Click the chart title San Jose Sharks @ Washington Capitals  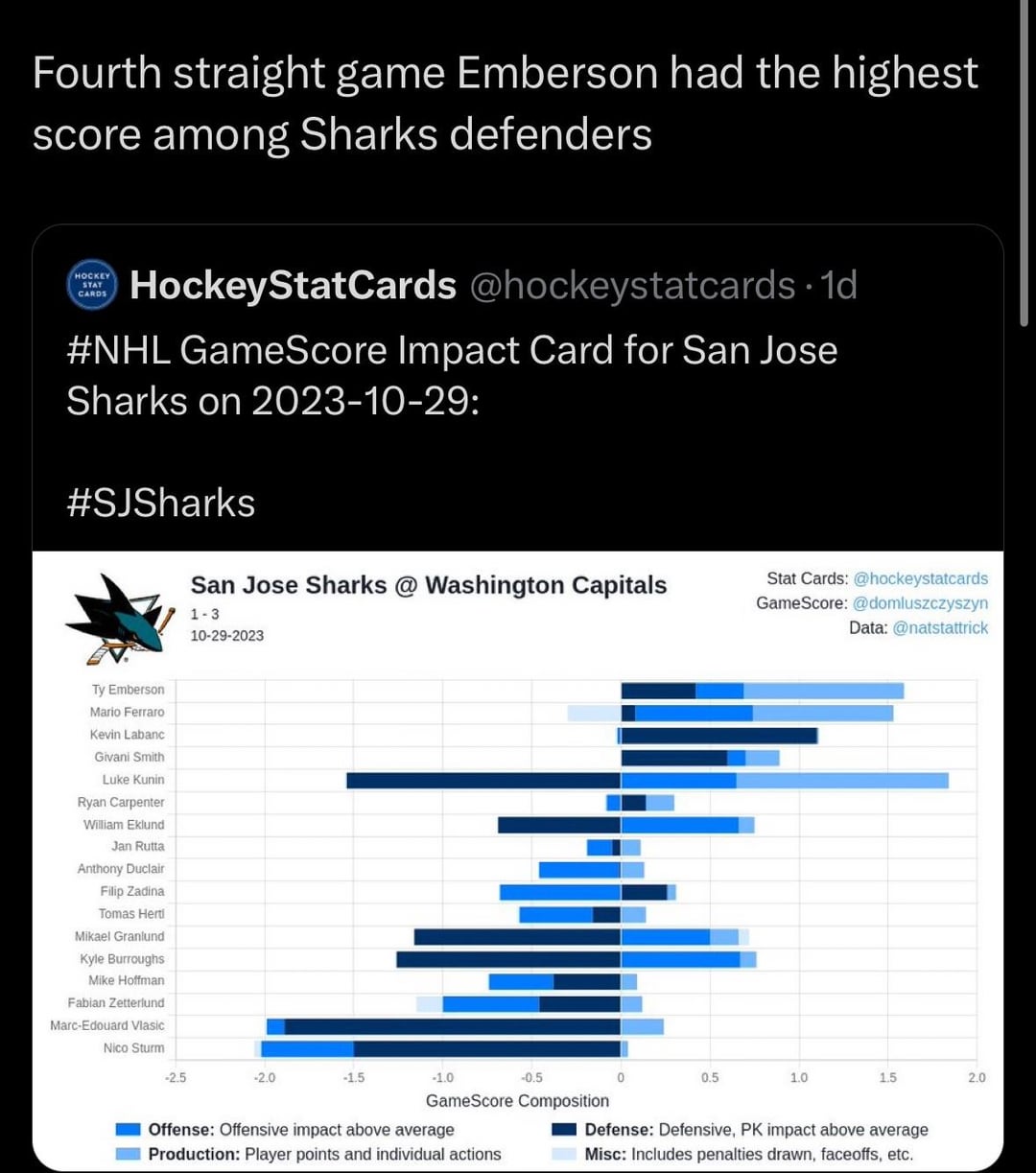tap(428, 585)
